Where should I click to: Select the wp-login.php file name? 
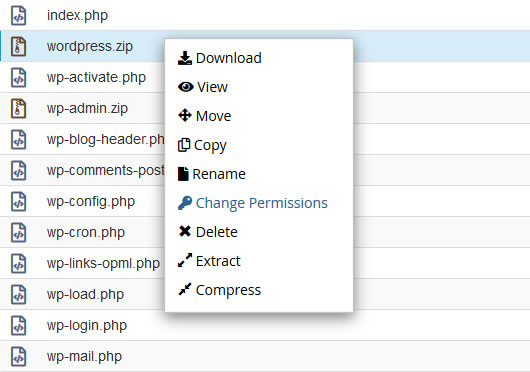click(x=87, y=325)
